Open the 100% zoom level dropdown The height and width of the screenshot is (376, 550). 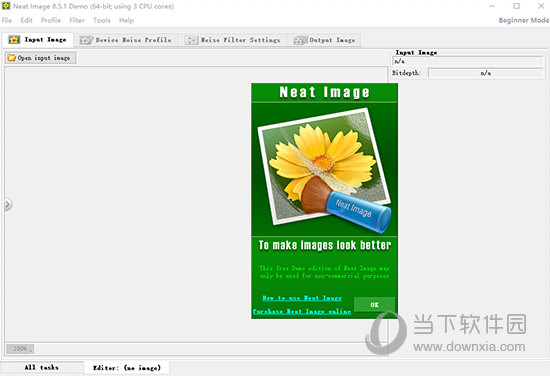(20, 349)
